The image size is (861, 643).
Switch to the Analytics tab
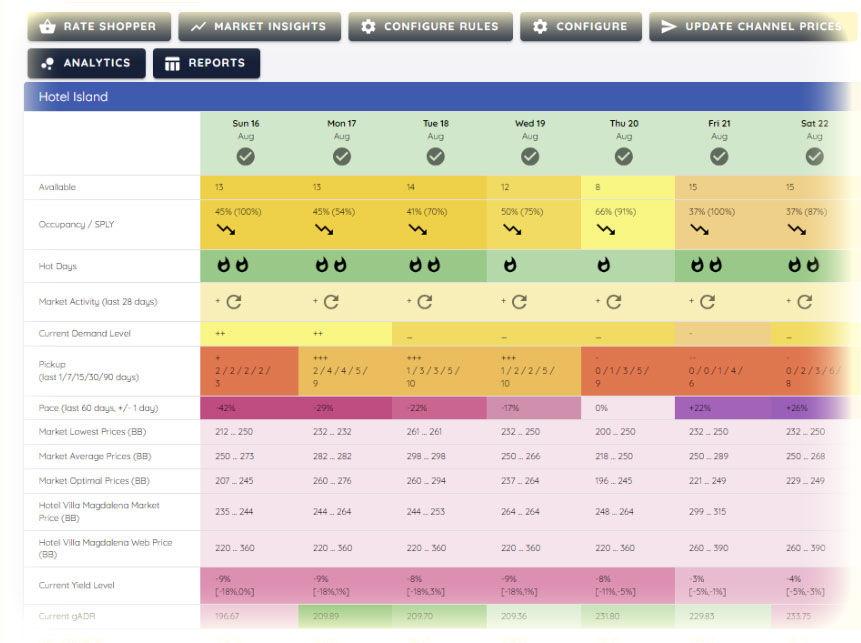(x=87, y=63)
